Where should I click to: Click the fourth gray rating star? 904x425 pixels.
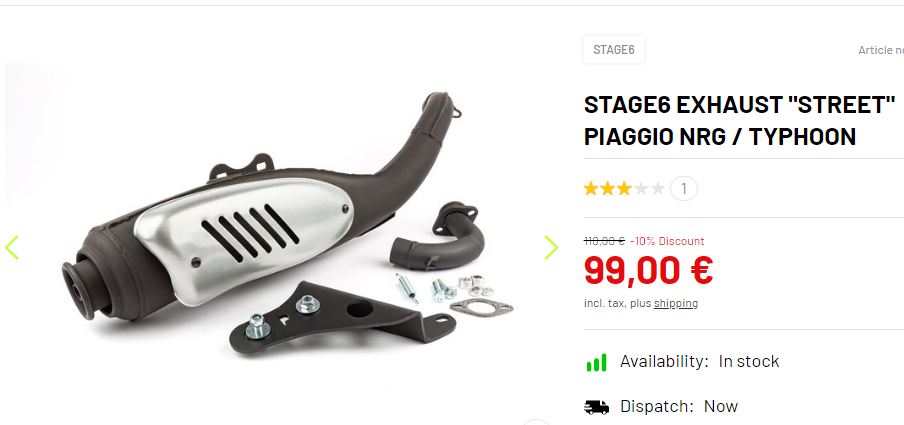(641, 189)
